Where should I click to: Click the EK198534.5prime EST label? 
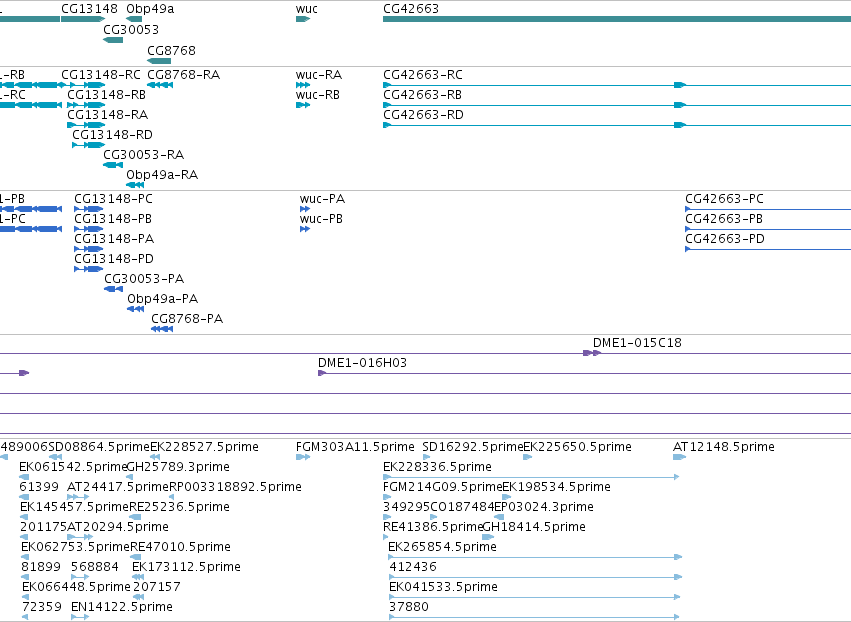click(x=557, y=487)
